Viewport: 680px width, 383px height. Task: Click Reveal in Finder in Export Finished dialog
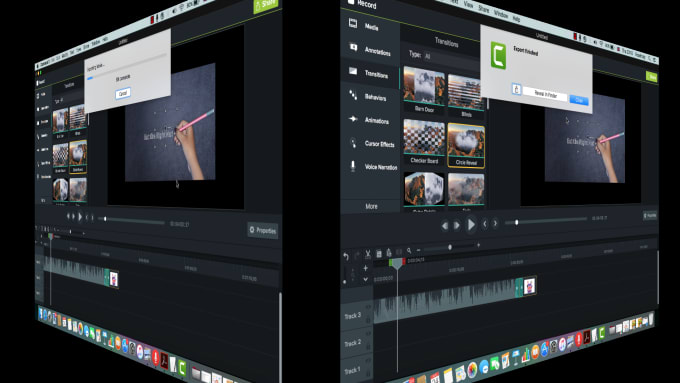(x=545, y=95)
